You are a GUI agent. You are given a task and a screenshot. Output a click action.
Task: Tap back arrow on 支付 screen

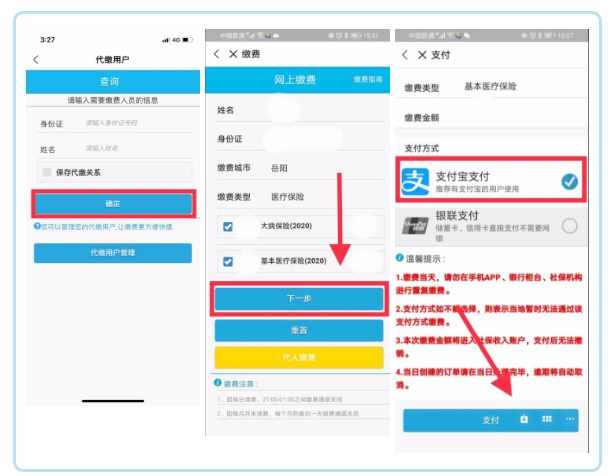tap(405, 54)
